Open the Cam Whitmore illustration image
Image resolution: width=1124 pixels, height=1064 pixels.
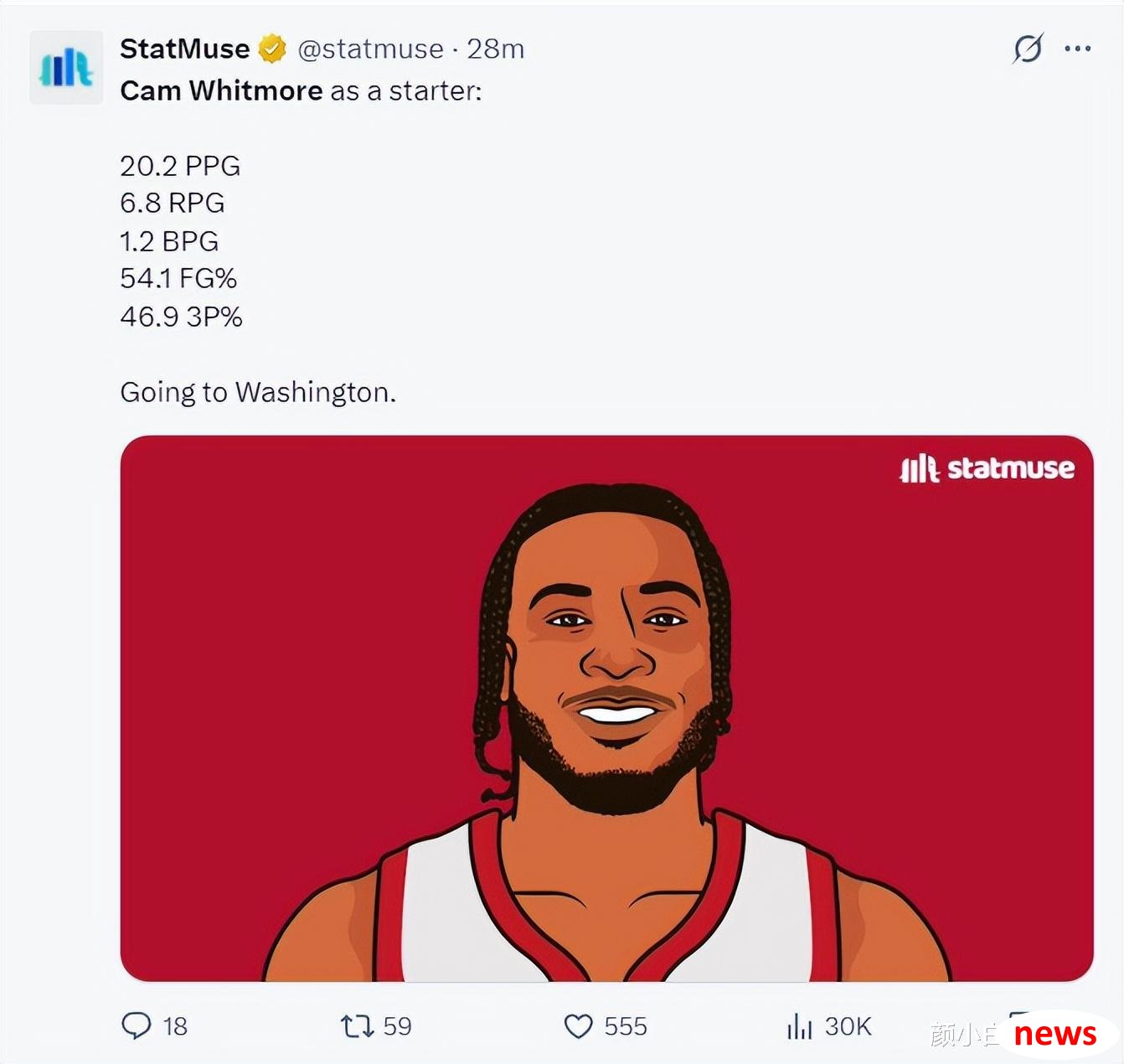click(x=607, y=708)
